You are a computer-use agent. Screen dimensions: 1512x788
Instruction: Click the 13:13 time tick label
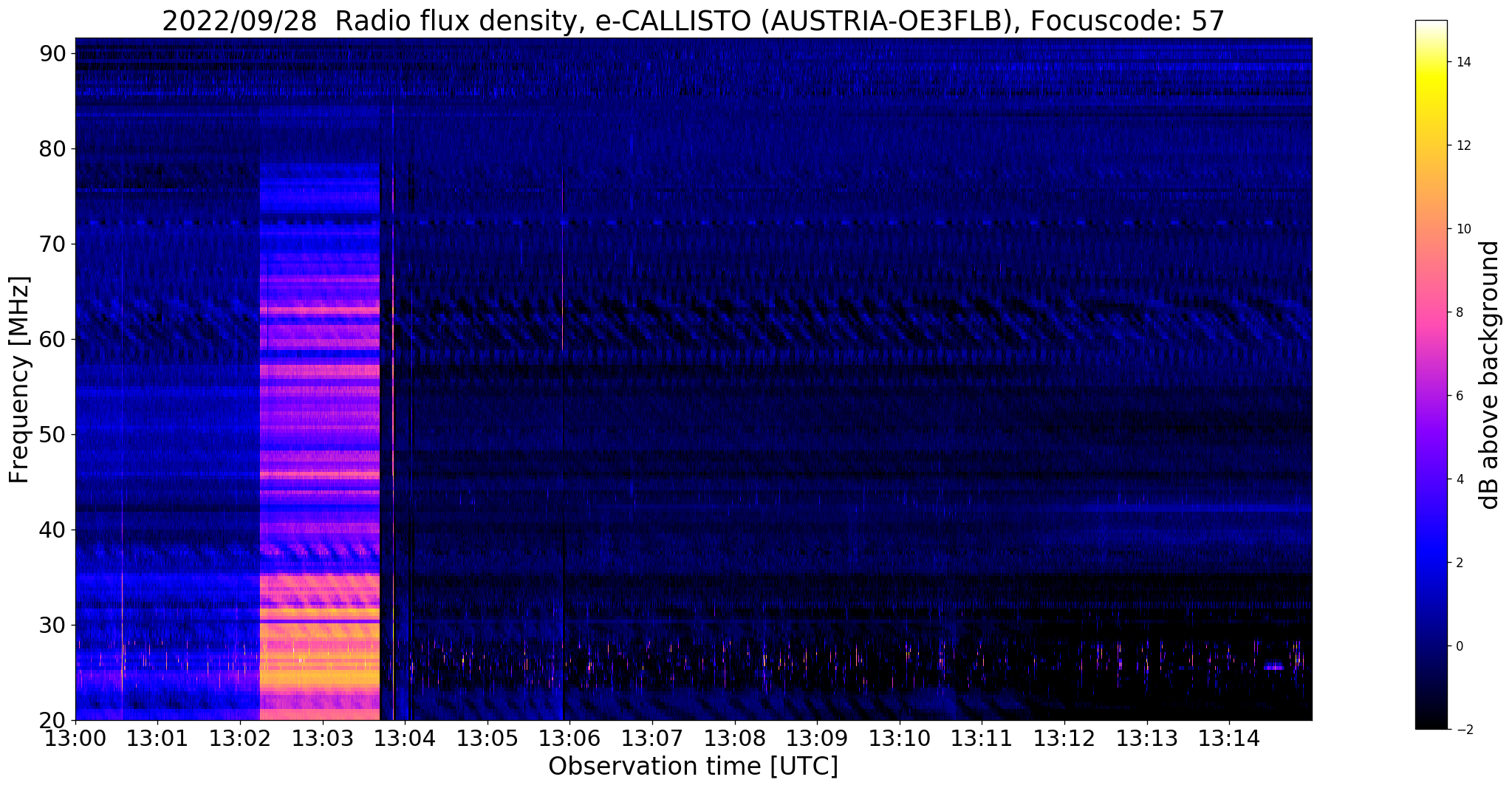[1147, 737]
